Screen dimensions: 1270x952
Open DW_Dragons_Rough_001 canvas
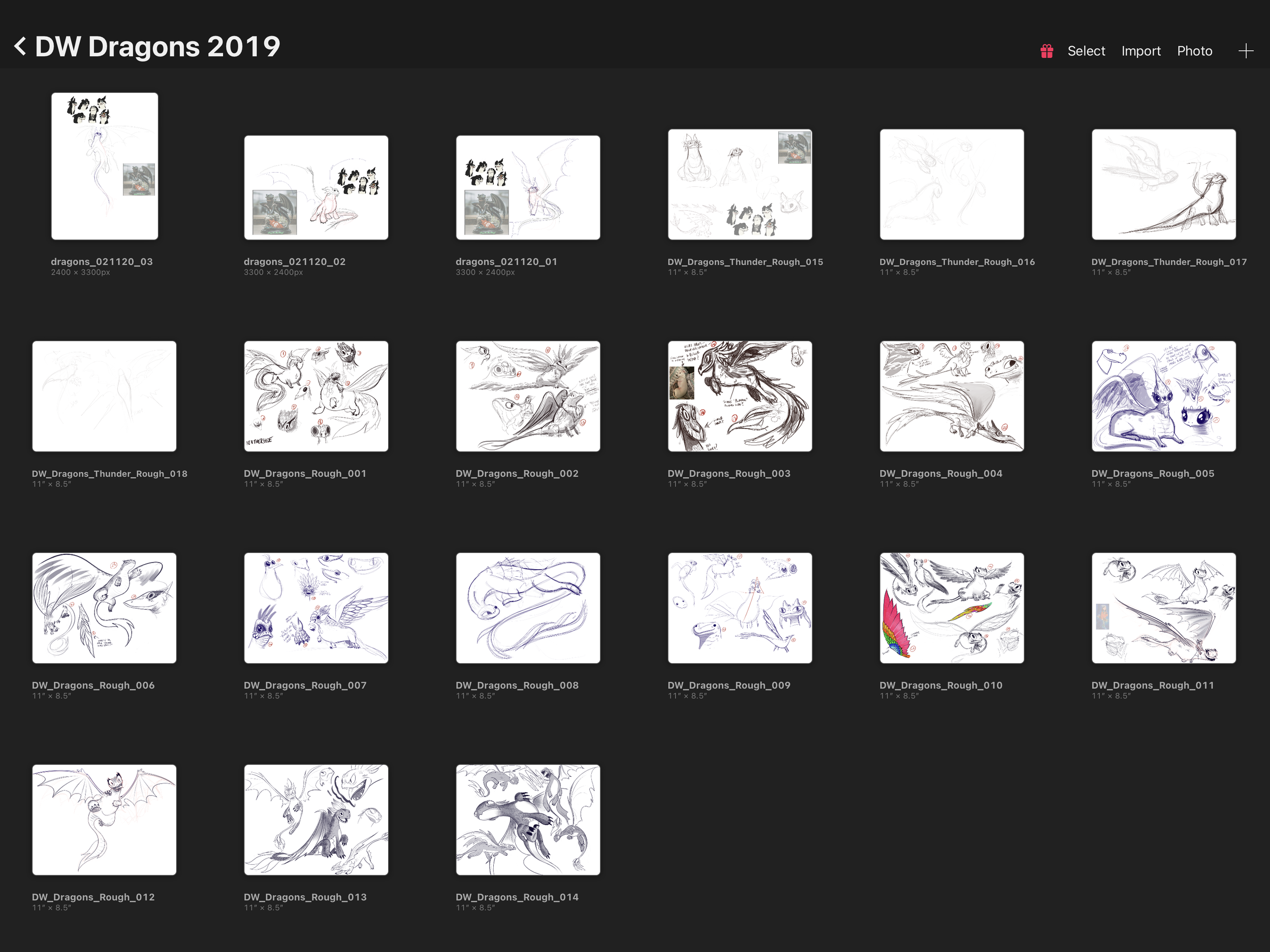point(316,396)
